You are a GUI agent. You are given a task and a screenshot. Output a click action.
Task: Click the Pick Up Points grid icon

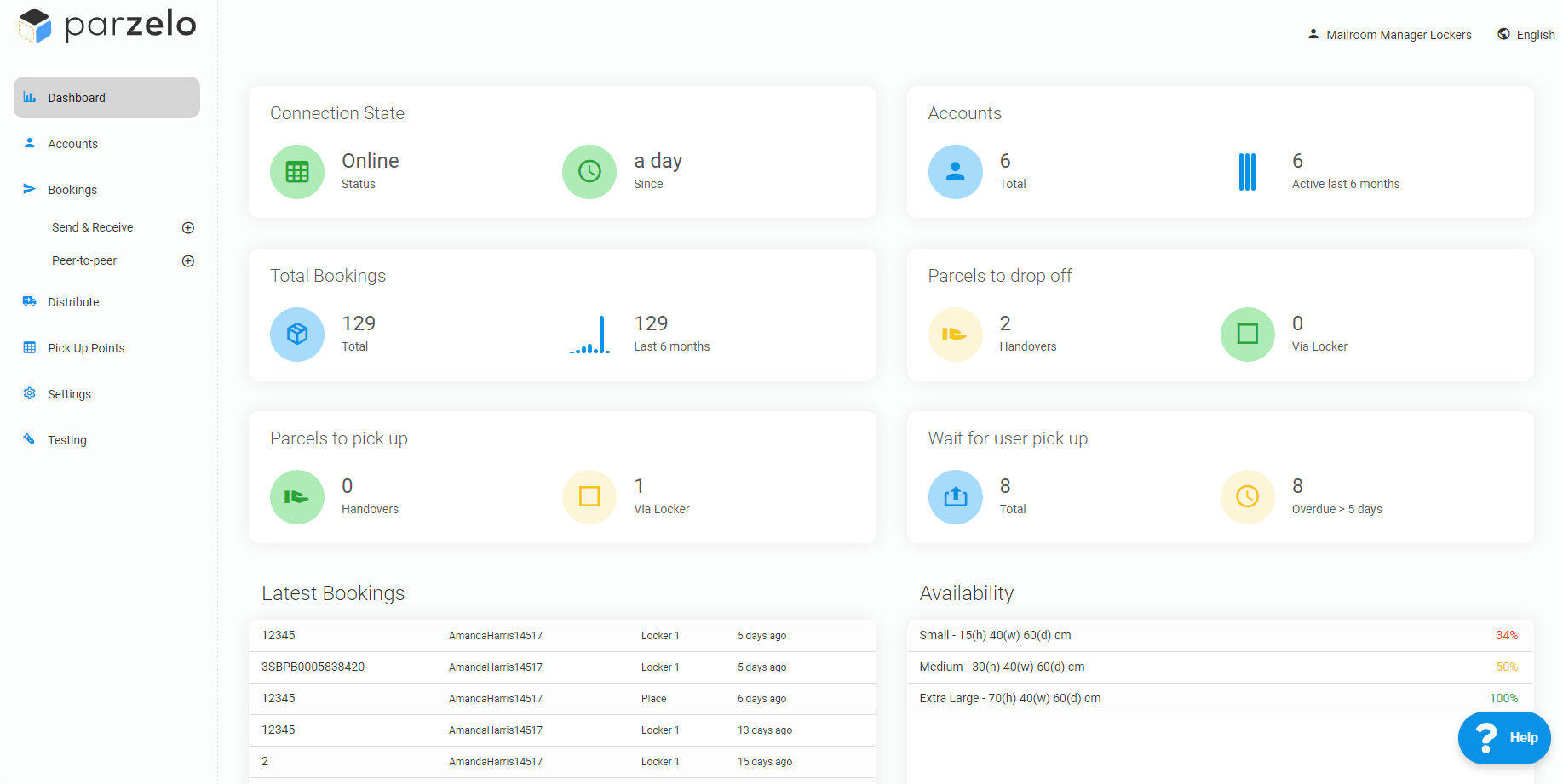tap(30, 347)
